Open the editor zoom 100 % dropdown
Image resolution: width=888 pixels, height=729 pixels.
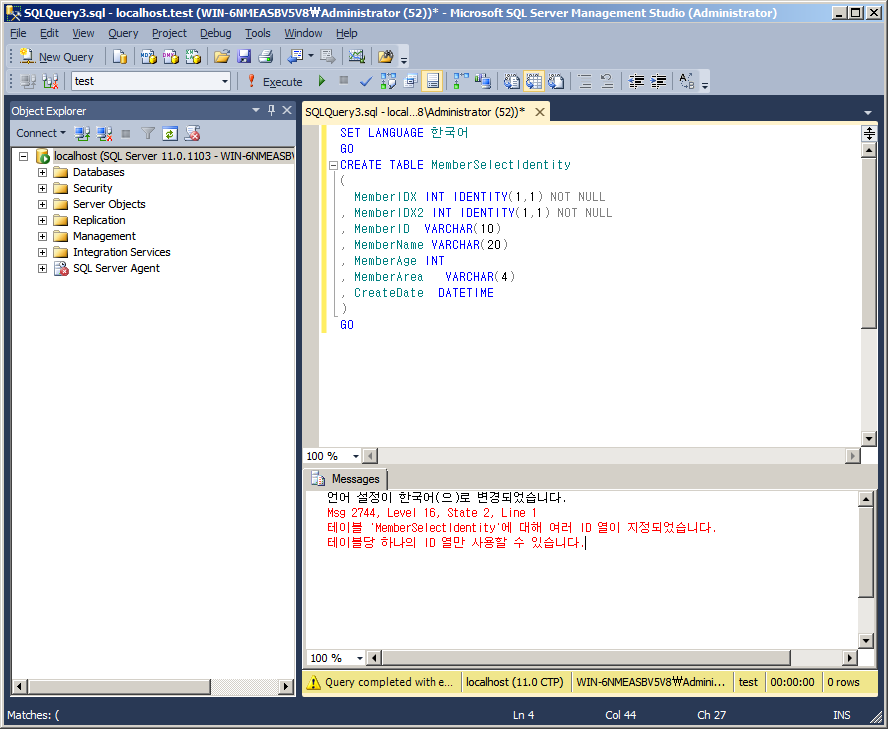[356, 456]
